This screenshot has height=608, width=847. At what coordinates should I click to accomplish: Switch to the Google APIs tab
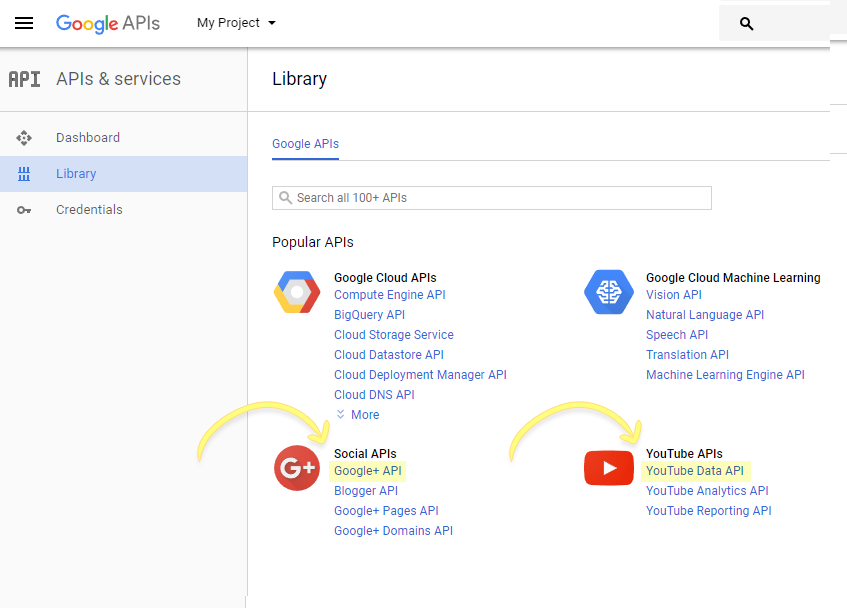click(x=305, y=144)
